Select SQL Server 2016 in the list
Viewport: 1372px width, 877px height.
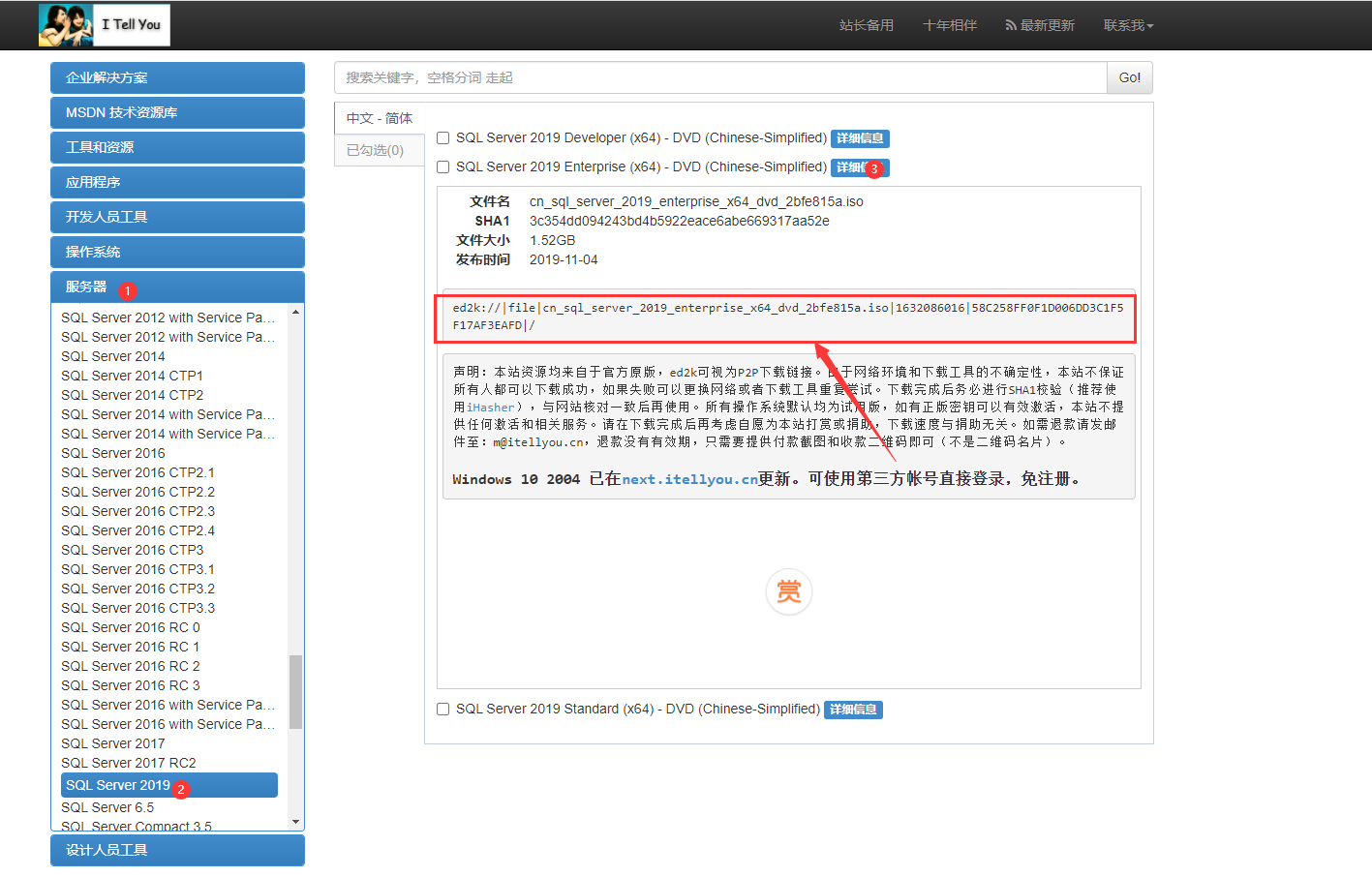pos(113,453)
